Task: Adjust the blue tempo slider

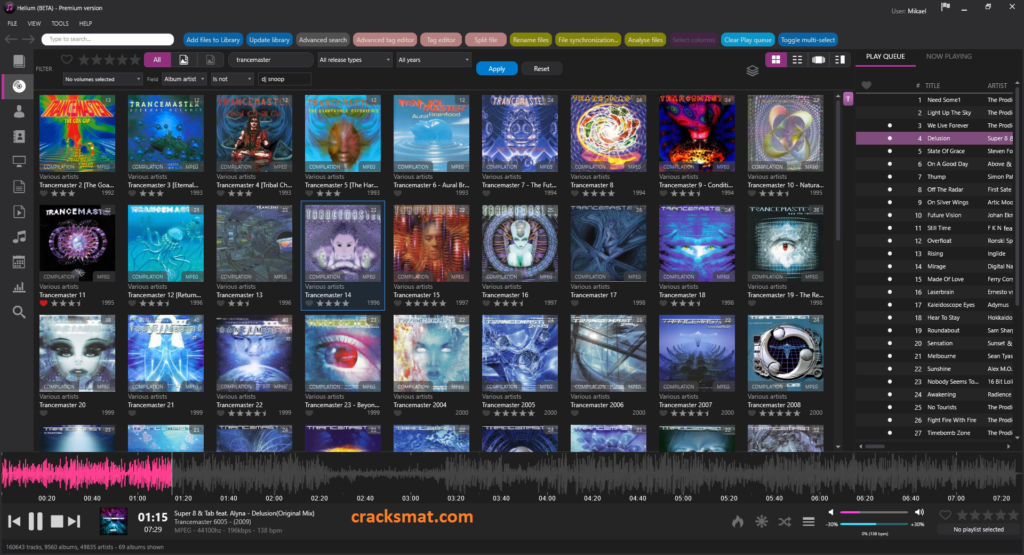Action: pyautogui.click(x=874, y=524)
